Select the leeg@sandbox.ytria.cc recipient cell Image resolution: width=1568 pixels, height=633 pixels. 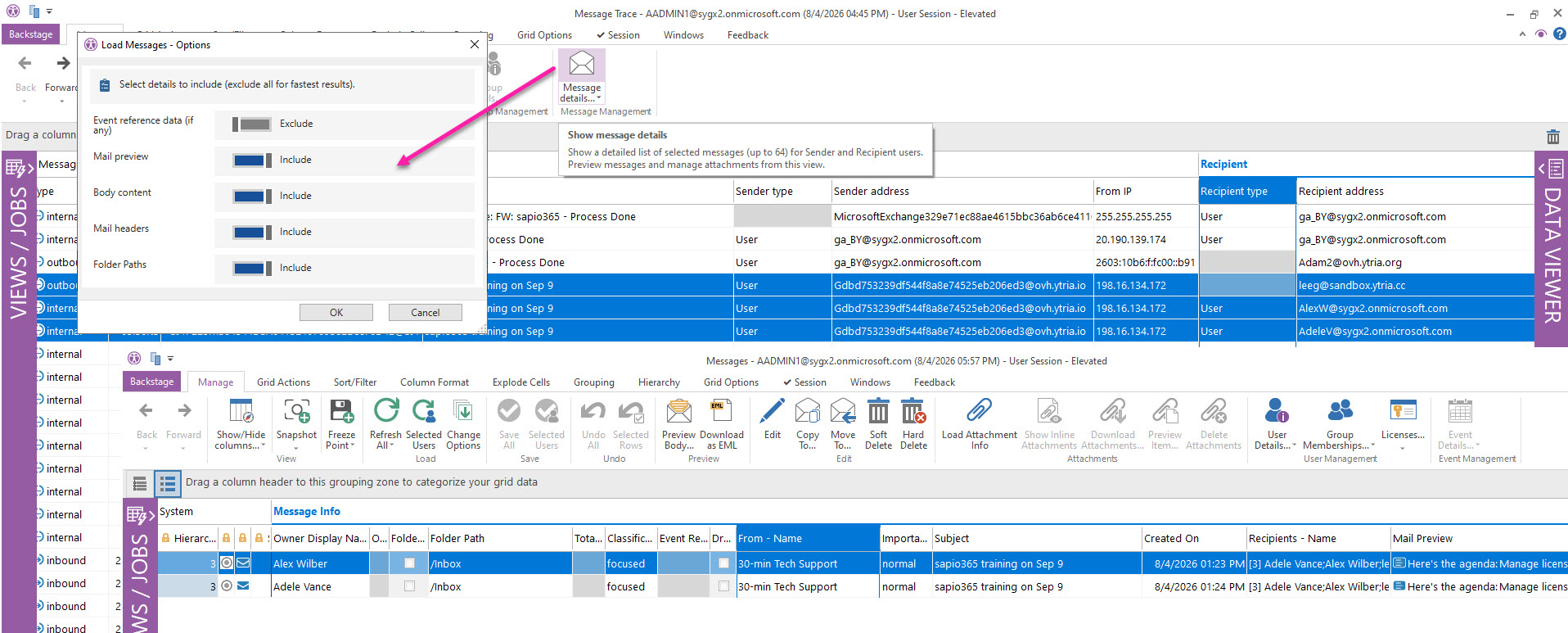[x=1415, y=285]
